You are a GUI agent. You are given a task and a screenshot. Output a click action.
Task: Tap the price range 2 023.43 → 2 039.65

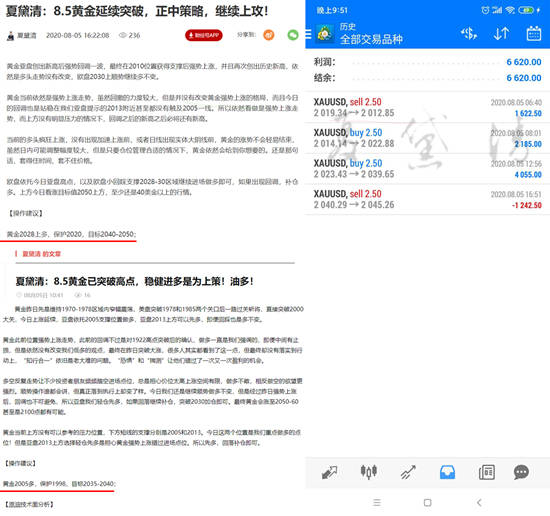tap(354, 174)
